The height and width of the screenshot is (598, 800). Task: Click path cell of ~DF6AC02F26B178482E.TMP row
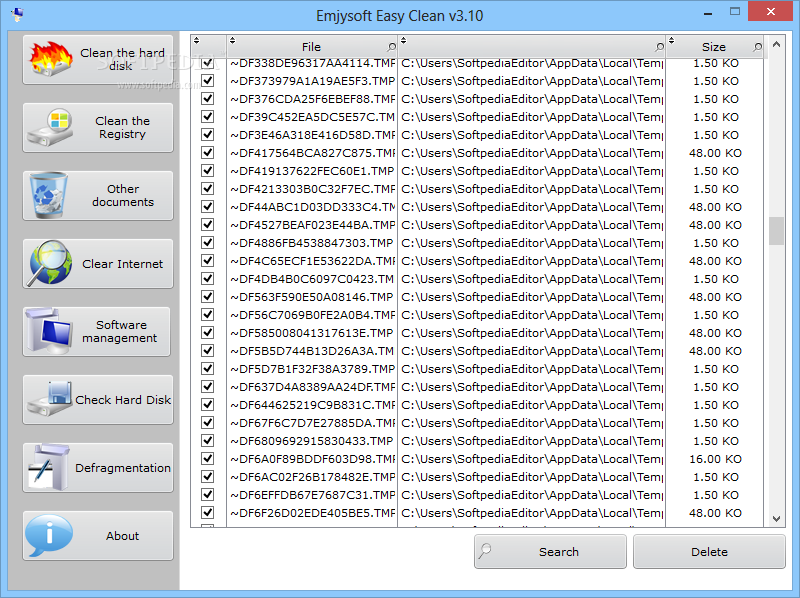coord(532,477)
